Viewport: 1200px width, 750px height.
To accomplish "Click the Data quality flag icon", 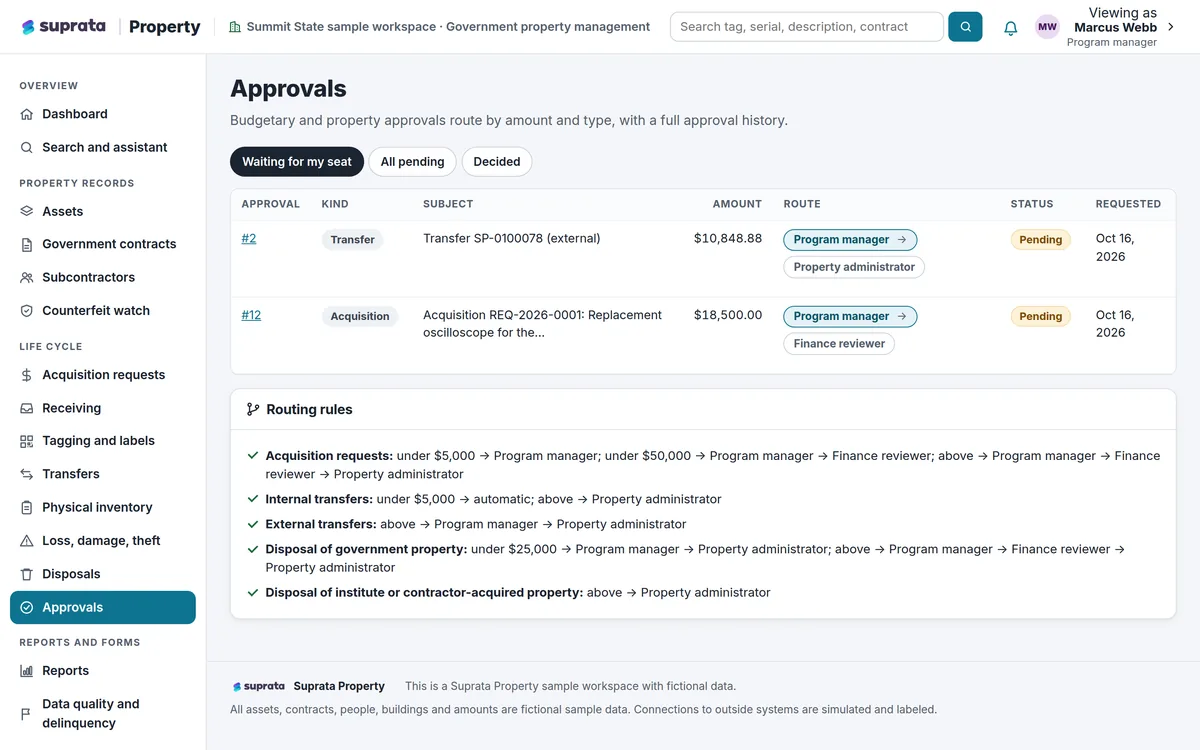I will (27, 714).
